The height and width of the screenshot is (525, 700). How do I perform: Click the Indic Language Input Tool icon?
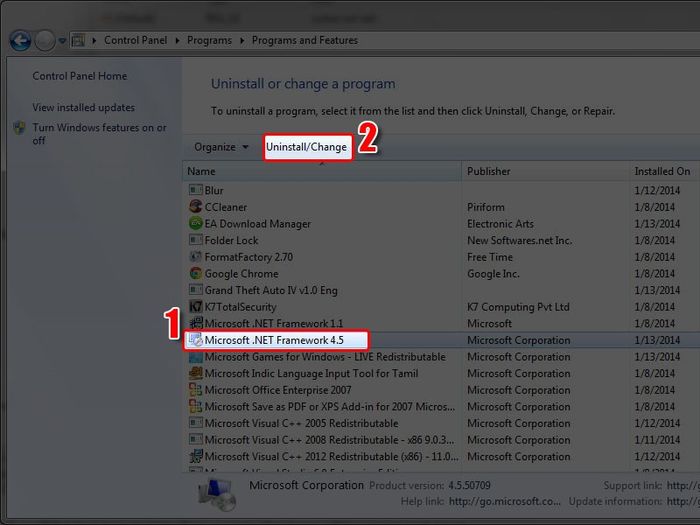(x=196, y=373)
